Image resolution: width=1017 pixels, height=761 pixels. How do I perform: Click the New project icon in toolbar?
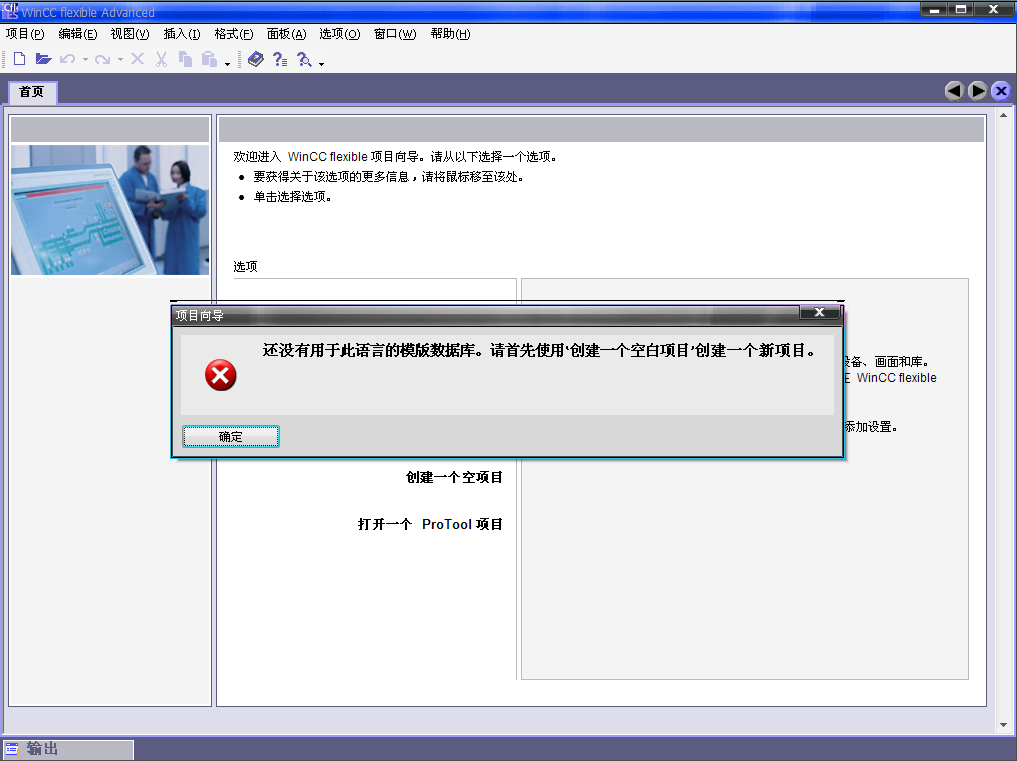[19, 60]
